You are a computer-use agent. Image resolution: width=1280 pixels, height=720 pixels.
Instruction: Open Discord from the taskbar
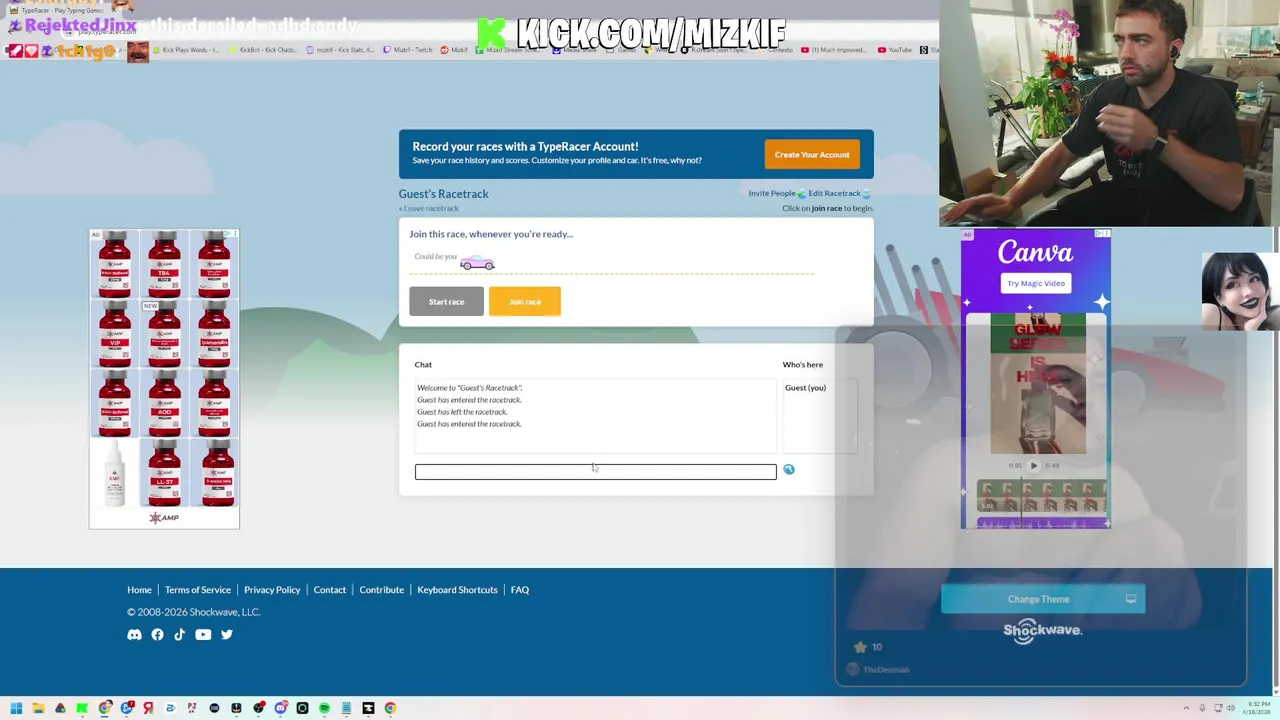[x=280, y=708]
